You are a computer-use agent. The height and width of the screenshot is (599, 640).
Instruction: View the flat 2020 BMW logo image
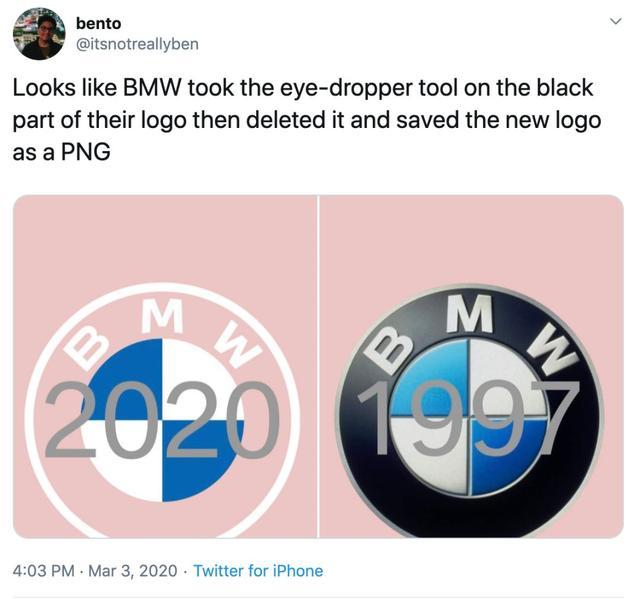pyautogui.click(x=165, y=366)
